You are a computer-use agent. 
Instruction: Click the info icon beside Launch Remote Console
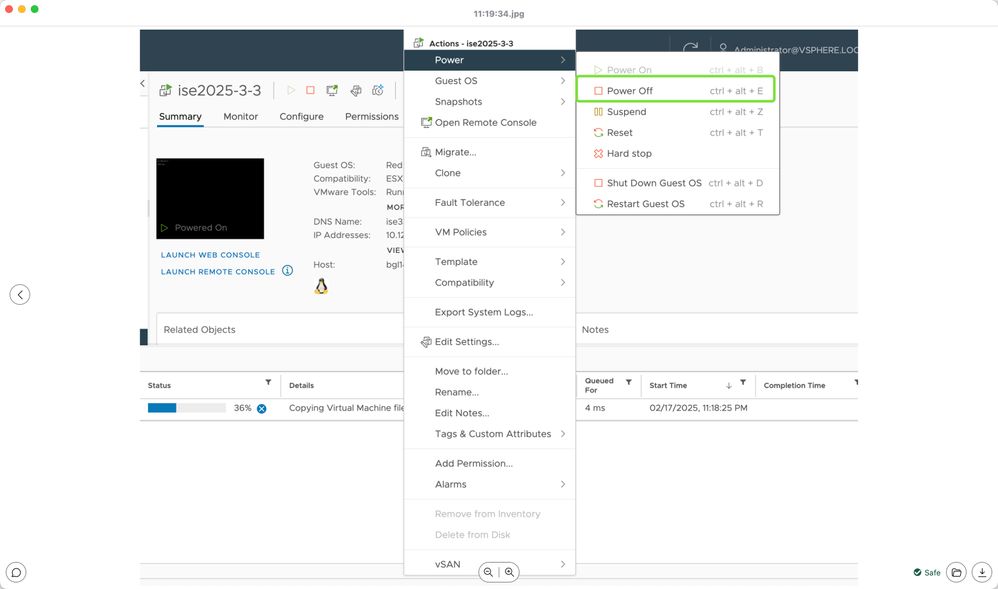[288, 271]
